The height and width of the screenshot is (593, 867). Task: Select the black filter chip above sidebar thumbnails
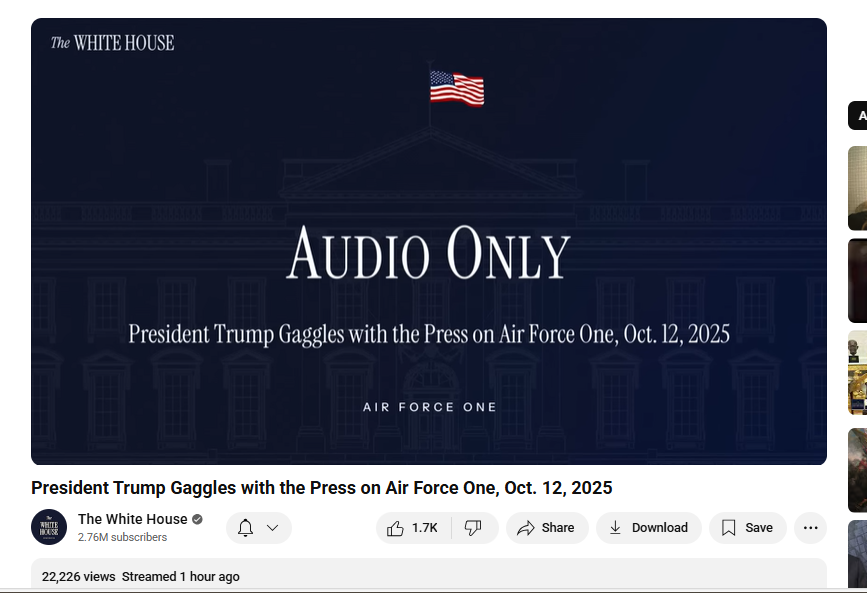[x=858, y=116]
